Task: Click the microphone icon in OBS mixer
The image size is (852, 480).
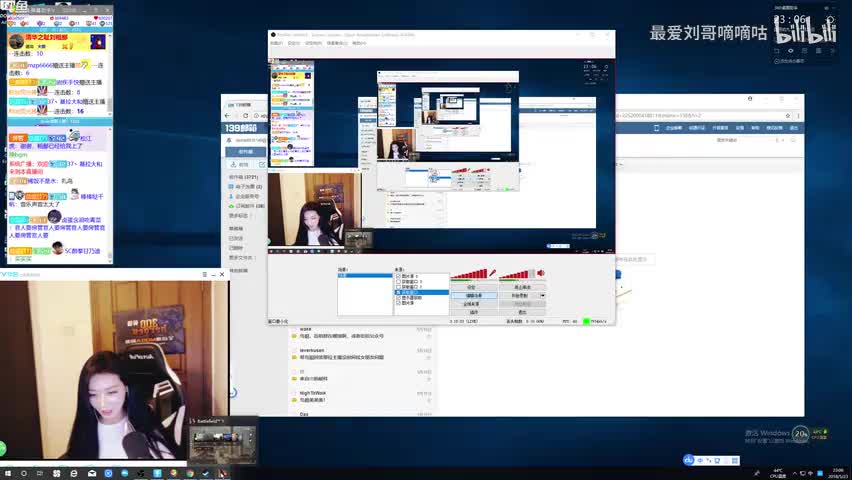Action: [x=492, y=273]
